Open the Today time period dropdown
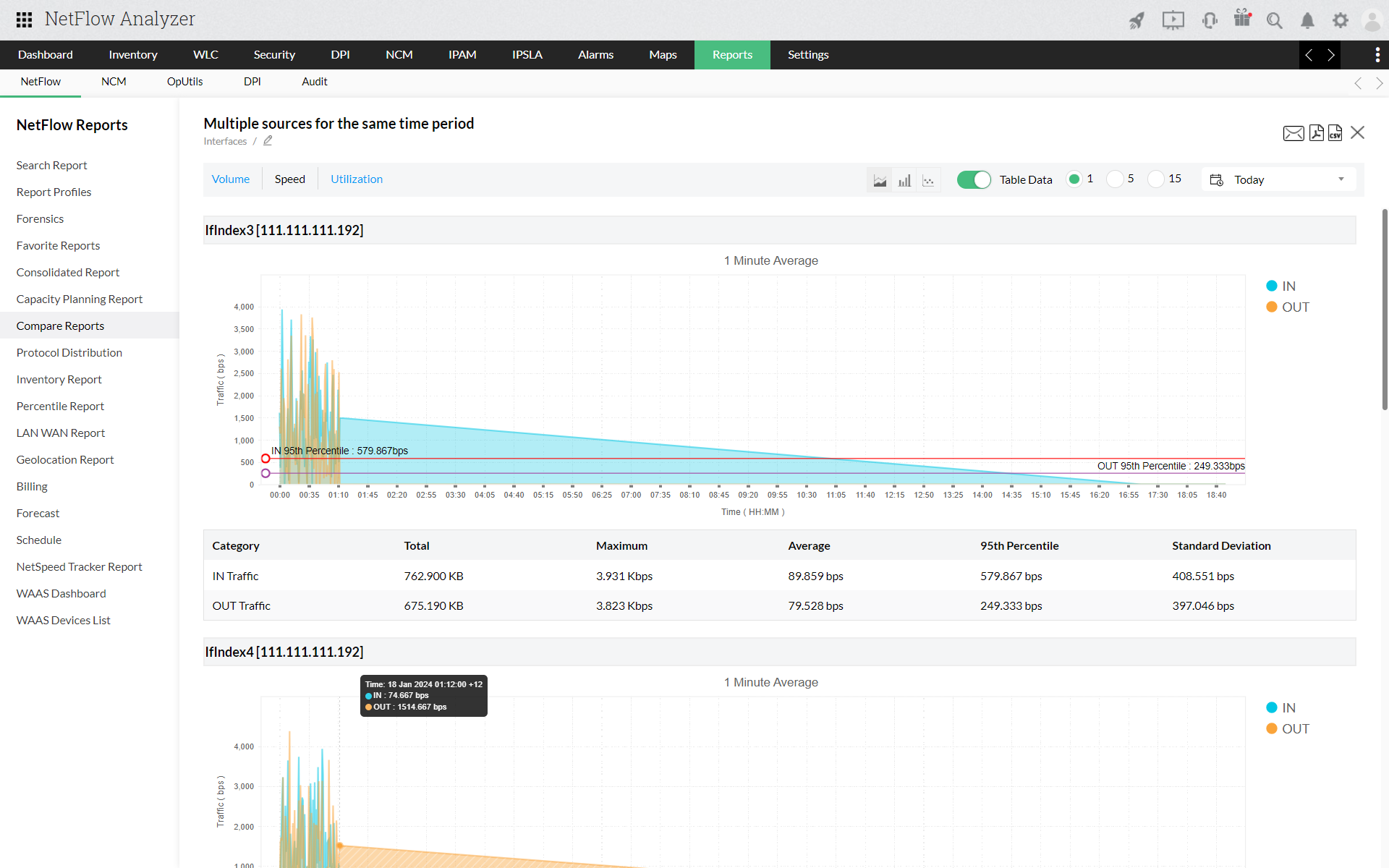 (1278, 179)
